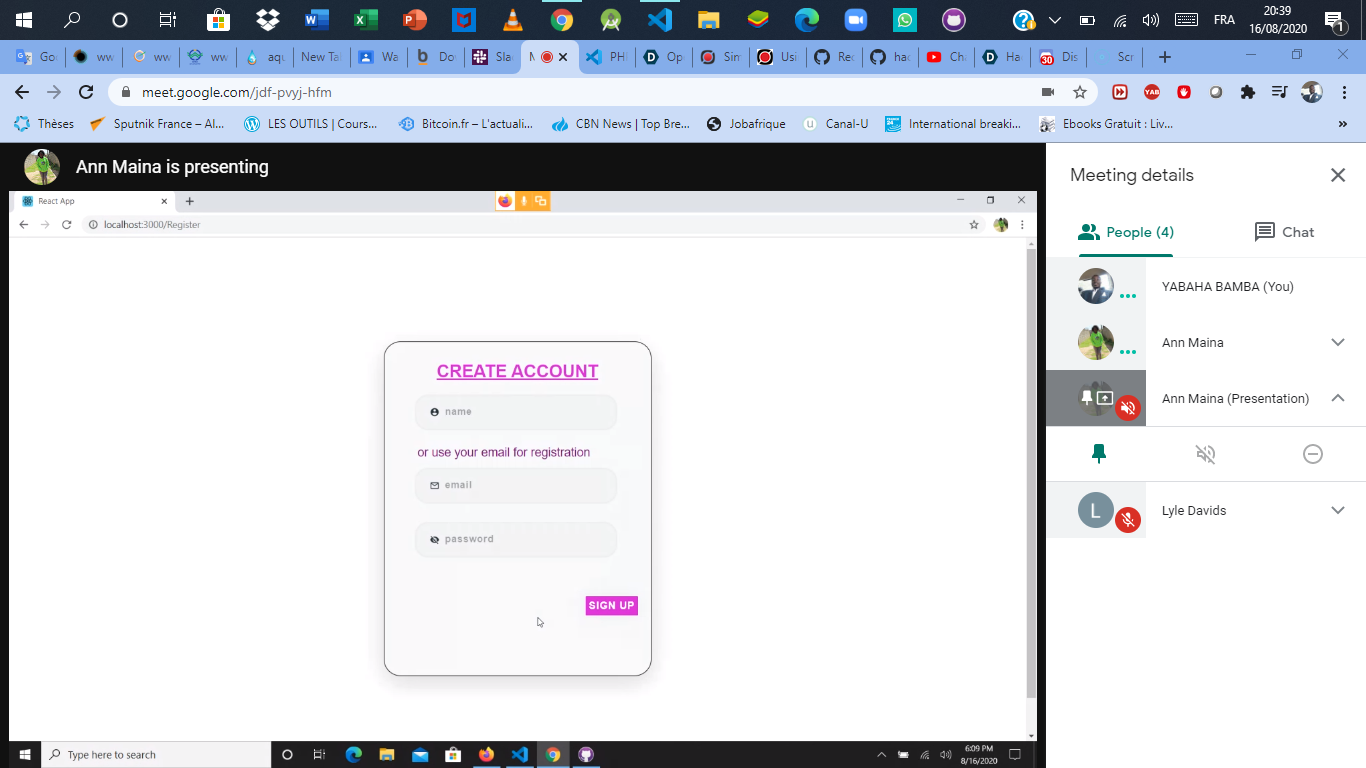Open CBN News bookmark
The image size is (1366, 768).
621,124
